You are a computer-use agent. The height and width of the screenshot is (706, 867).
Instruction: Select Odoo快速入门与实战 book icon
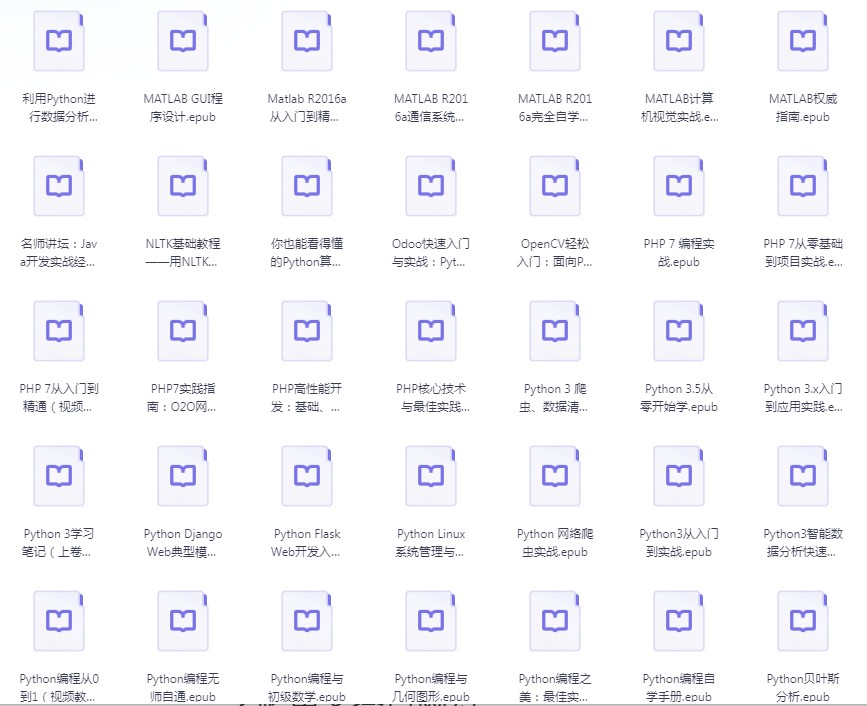(431, 186)
